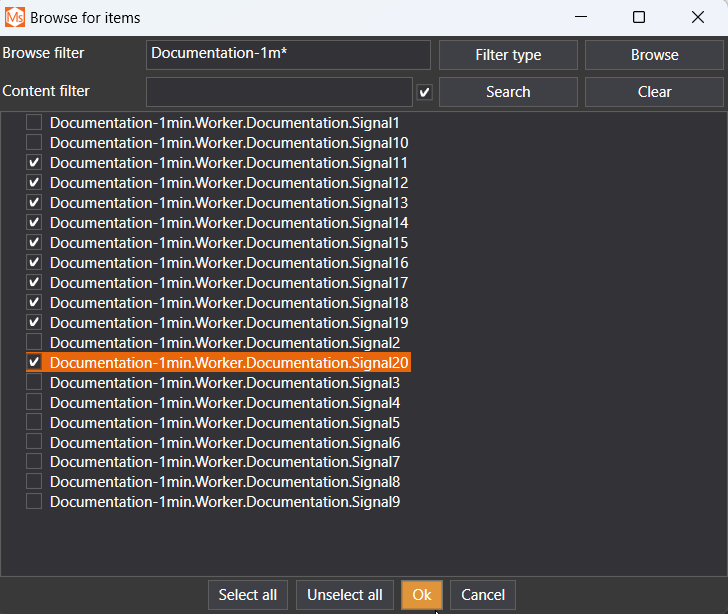Click Unselect all button

[344, 595]
